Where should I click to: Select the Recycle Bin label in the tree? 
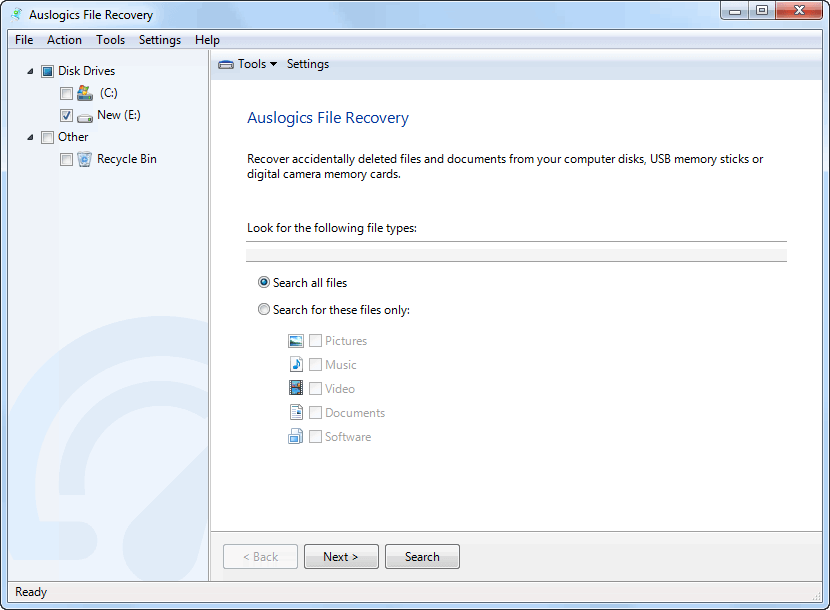[127, 159]
